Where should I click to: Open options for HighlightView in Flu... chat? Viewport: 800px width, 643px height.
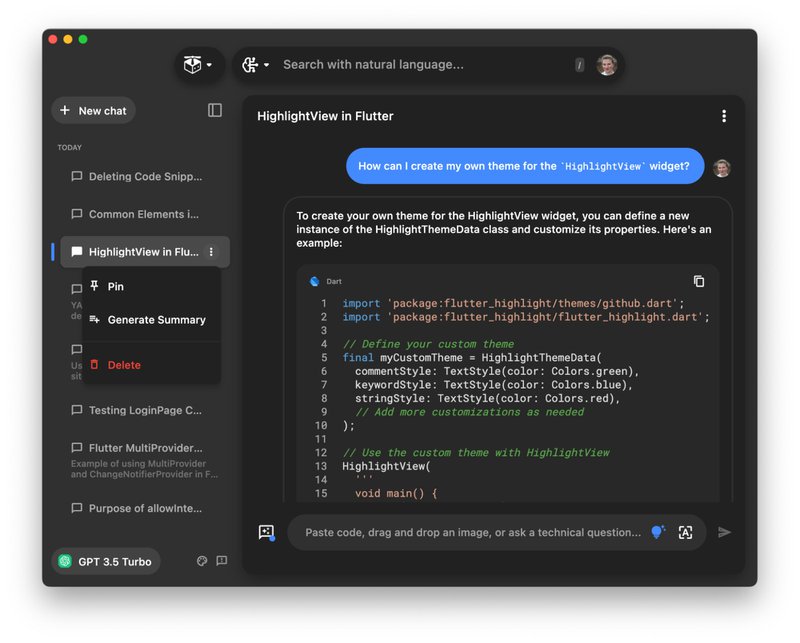coord(211,252)
